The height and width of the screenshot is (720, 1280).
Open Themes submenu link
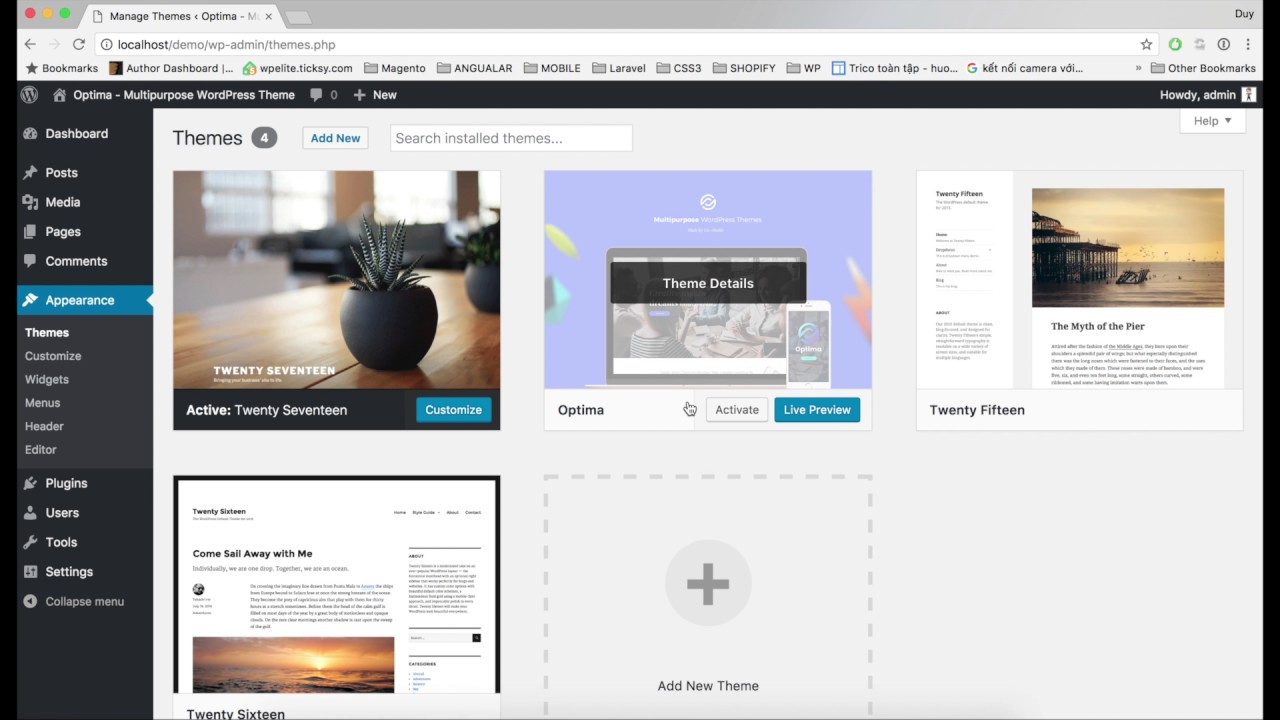point(47,333)
